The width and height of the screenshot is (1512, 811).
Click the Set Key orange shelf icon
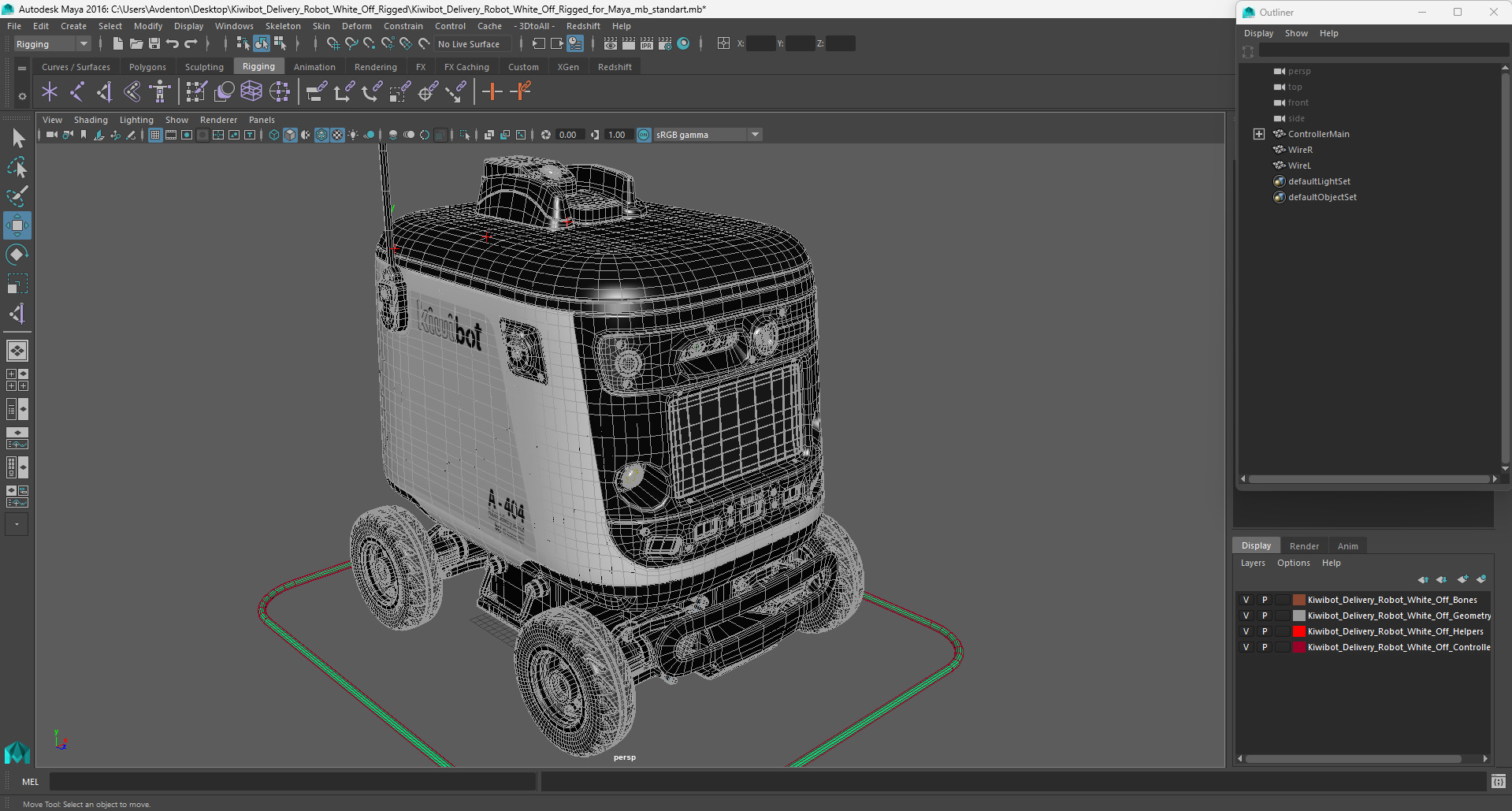click(x=492, y=92)
